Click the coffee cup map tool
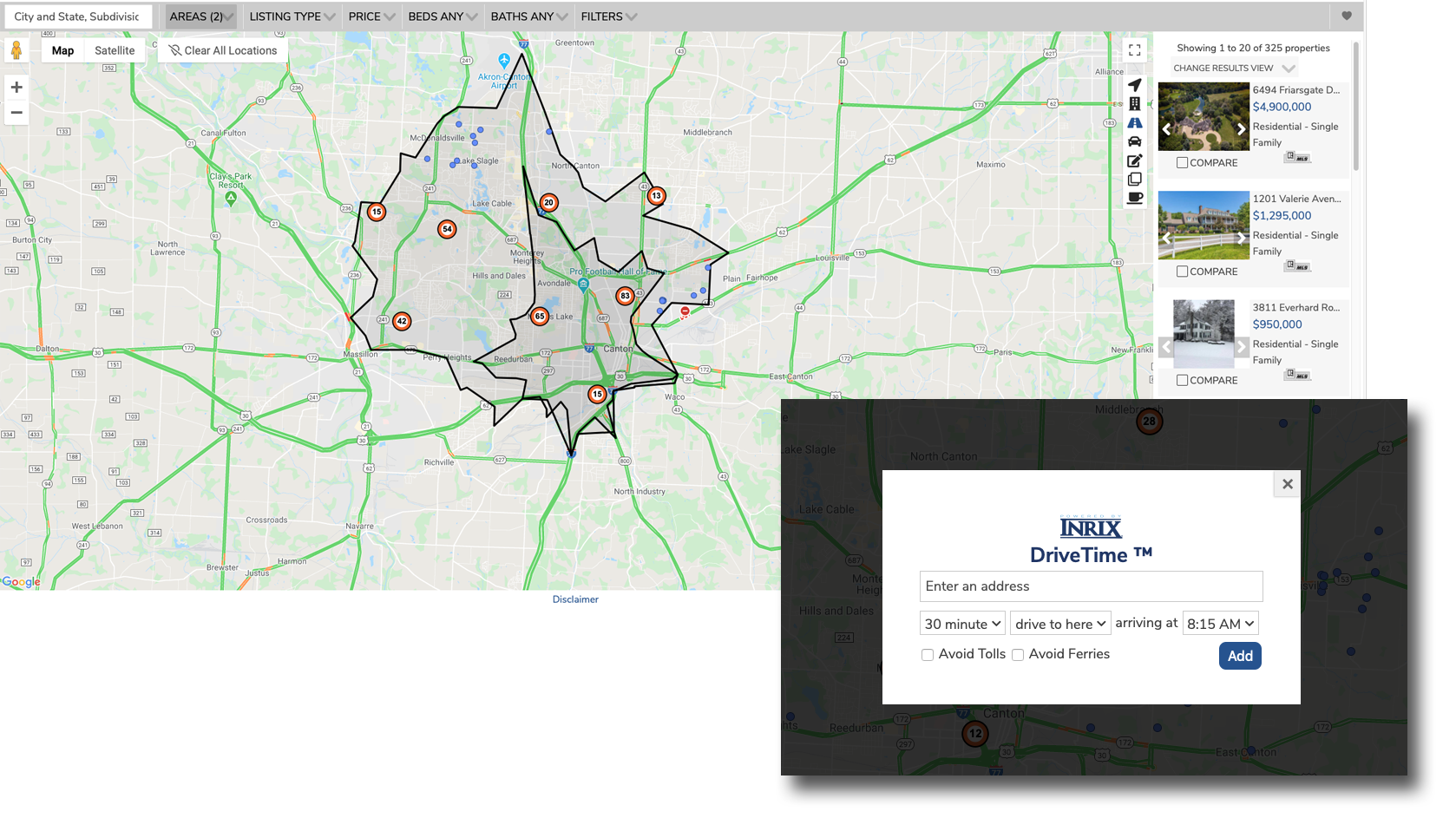This screenshot has width=1456, height=818. (x=1134, y=198)
